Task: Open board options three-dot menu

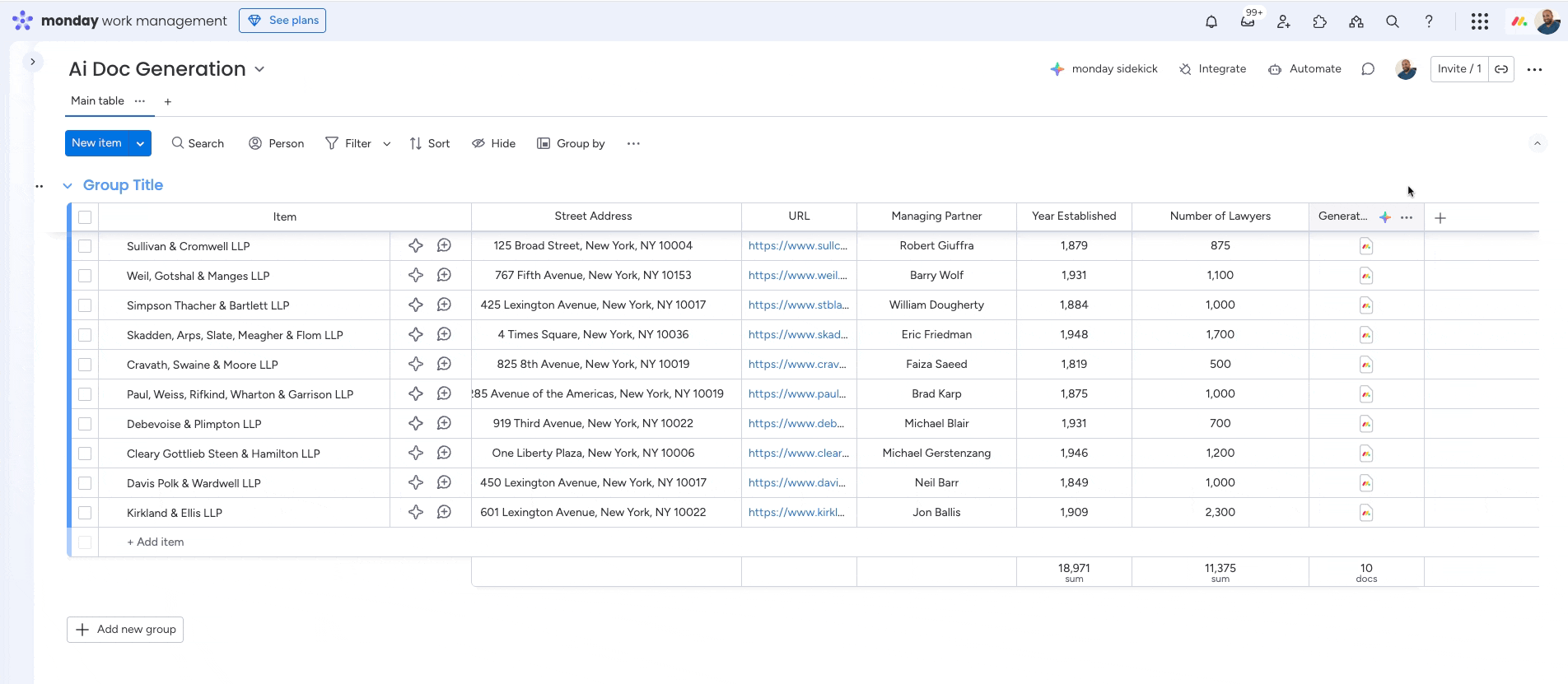Action: pyautogui.click(x=1534, y=70)
